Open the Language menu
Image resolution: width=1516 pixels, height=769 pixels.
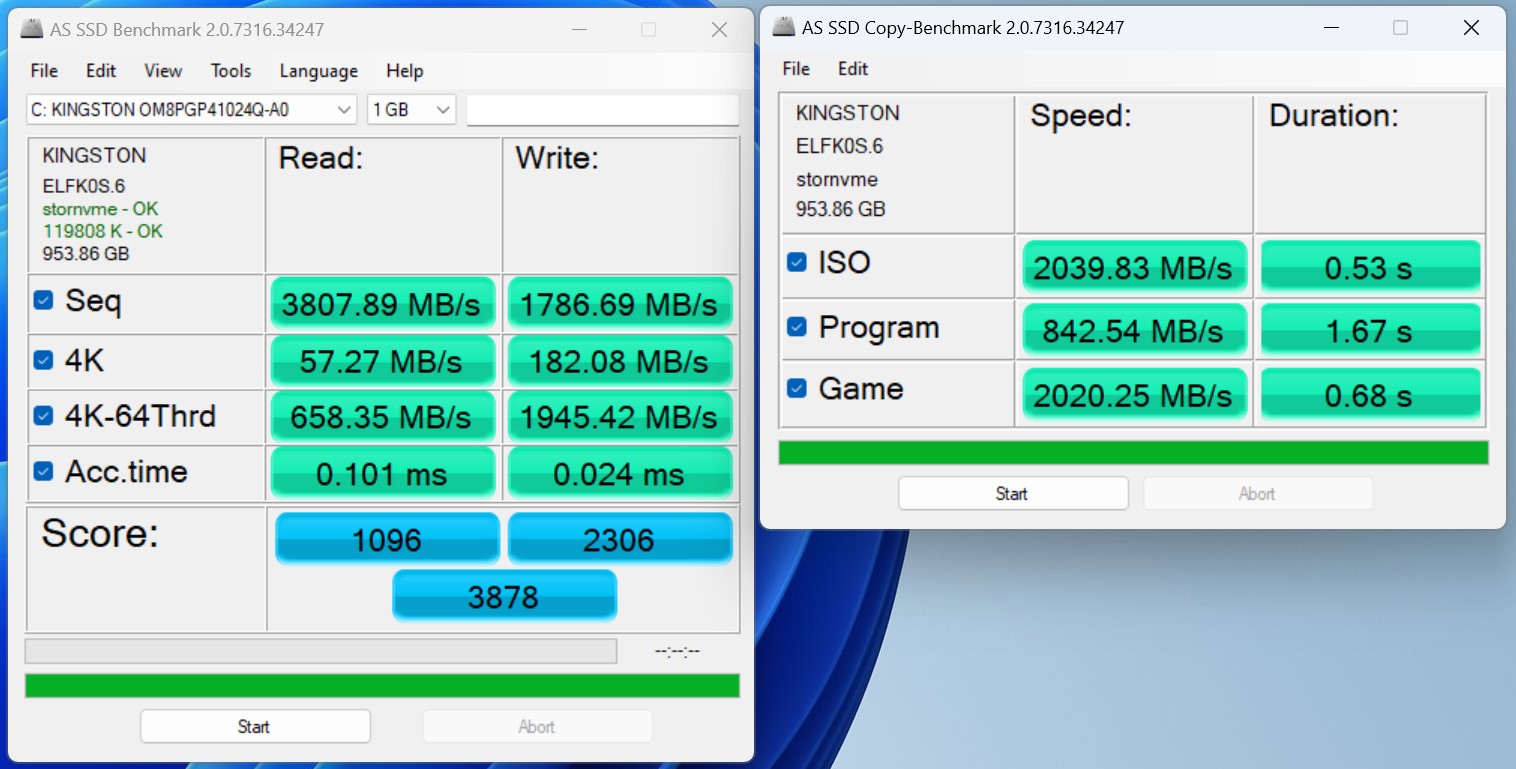[318, 71]
